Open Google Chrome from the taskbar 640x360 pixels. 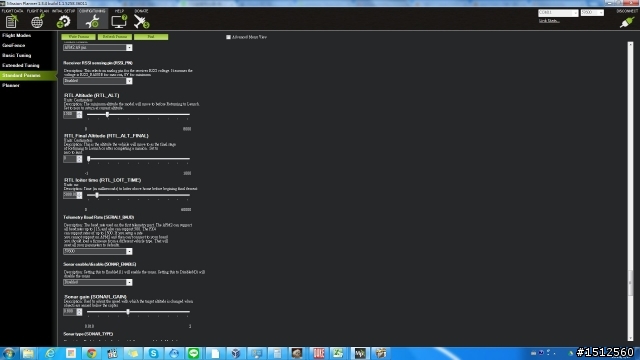pos(91,353)
